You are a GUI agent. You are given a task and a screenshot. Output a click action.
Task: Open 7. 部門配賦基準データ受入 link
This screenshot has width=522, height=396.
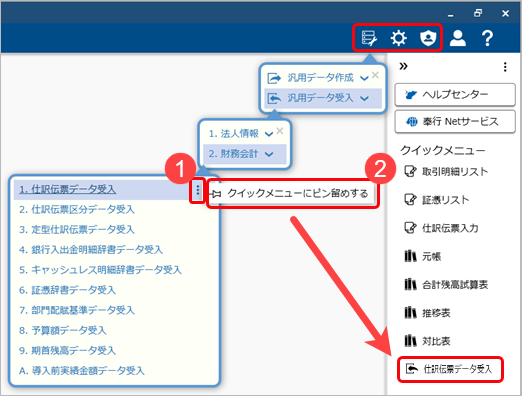click(77, 310)
